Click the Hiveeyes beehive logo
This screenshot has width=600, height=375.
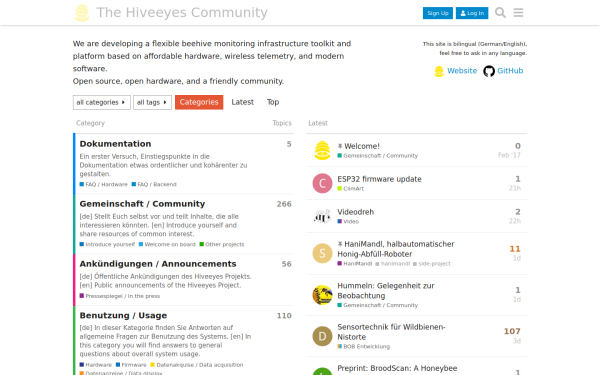point(82,13)
